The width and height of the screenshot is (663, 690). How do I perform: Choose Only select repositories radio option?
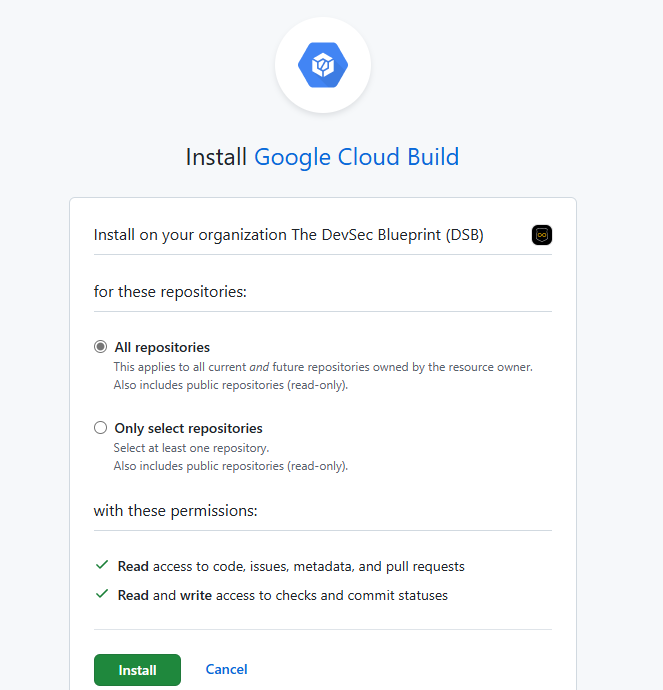(100, 428)
